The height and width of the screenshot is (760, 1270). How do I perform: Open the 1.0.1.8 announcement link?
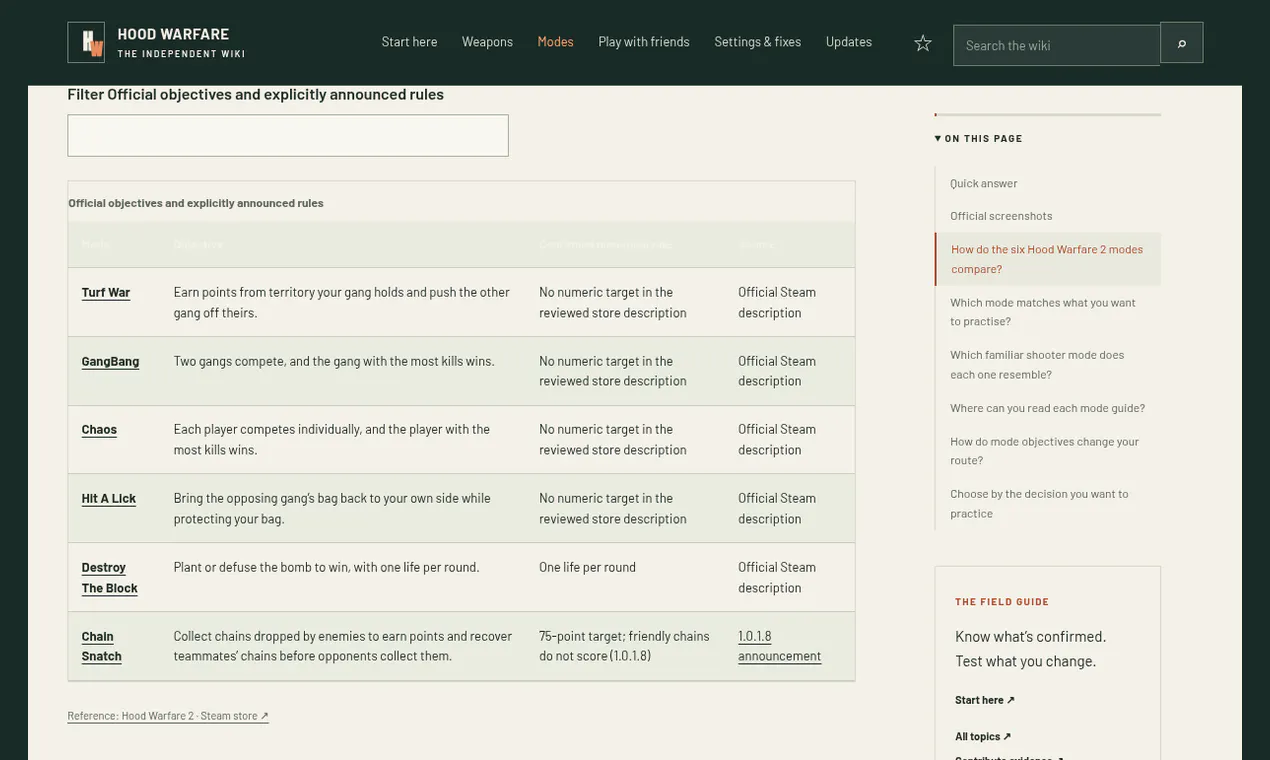[x=780, y=646]
